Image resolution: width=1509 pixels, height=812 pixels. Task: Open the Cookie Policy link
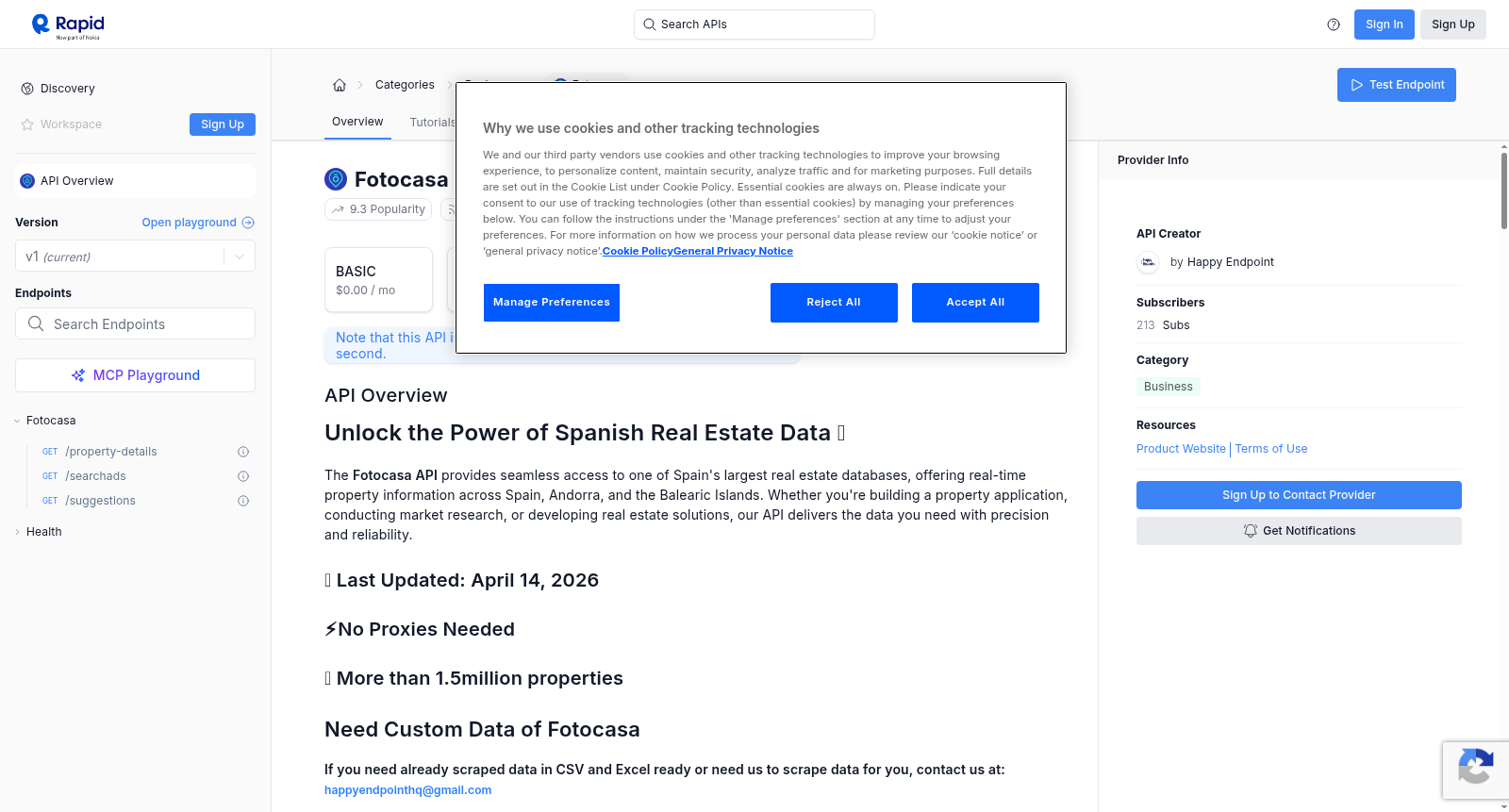coord(638,251)
